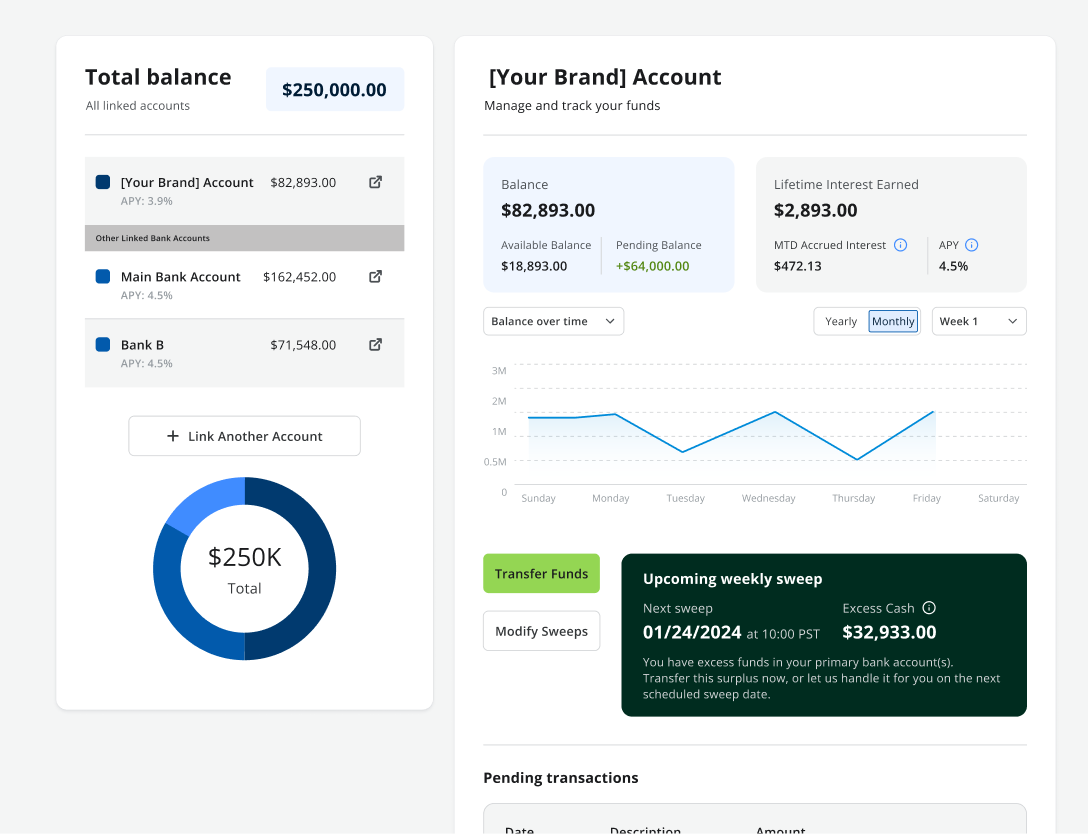Click the Main Bank Account color swatch
This screenshot has height=834, width=1088.
coord(103,276)
